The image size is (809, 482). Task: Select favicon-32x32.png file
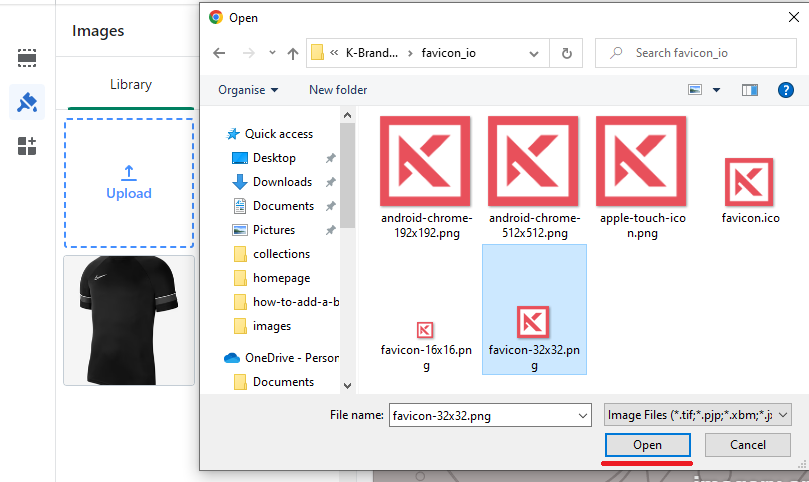(534, 310)
